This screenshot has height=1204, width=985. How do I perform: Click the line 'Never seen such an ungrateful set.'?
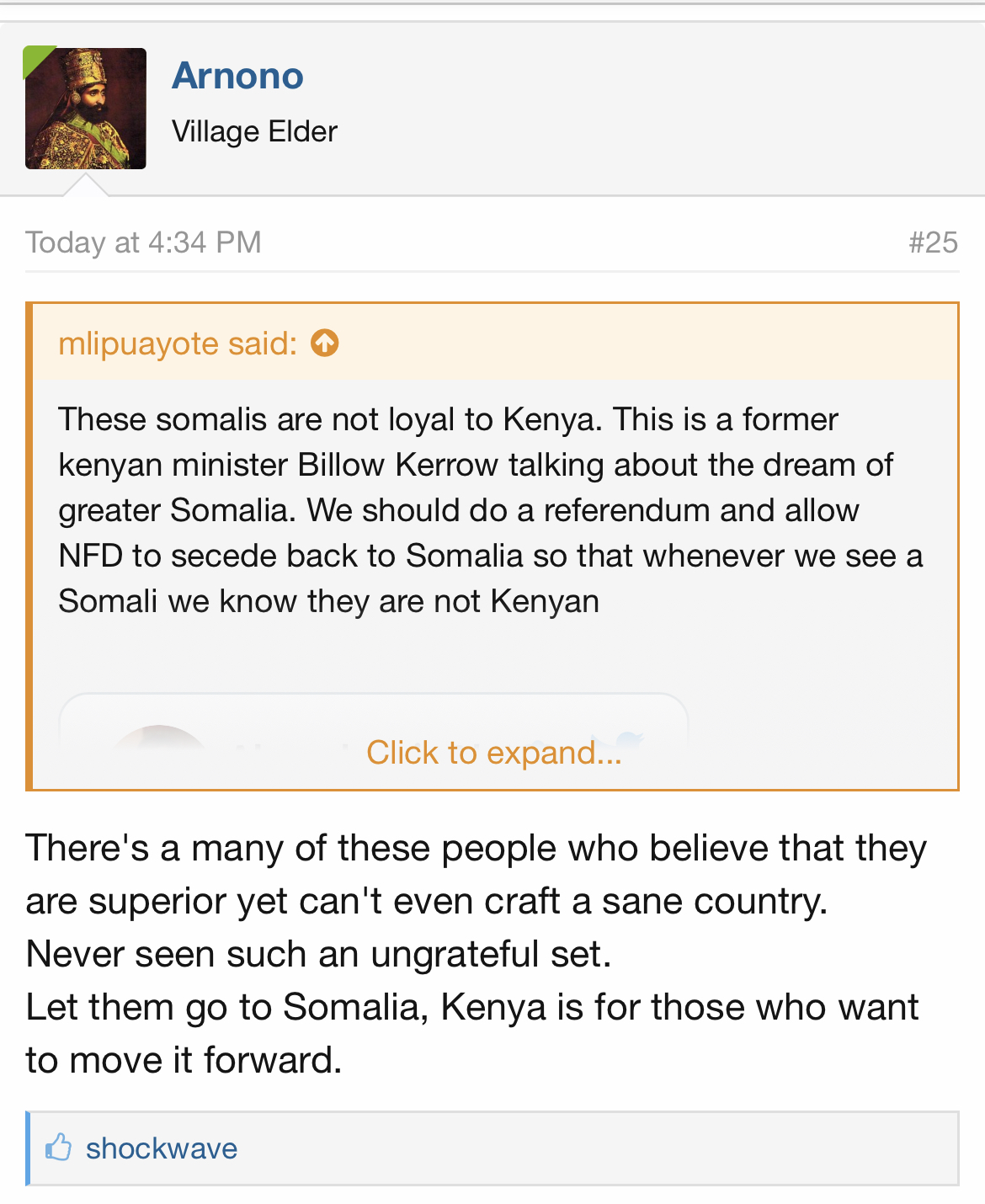318,954
